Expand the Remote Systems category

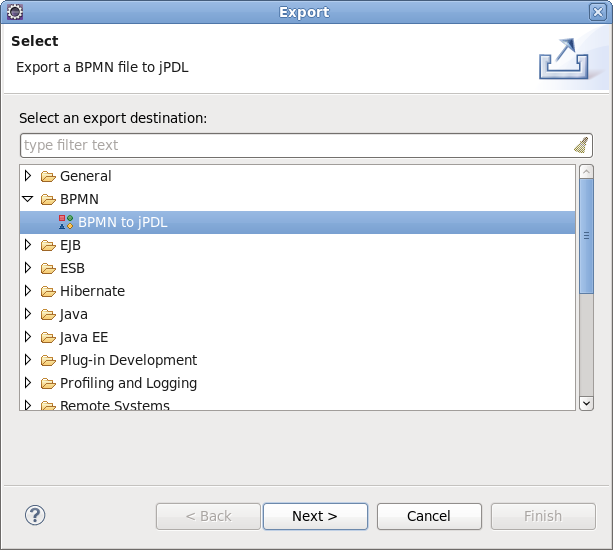click(28, 405)
